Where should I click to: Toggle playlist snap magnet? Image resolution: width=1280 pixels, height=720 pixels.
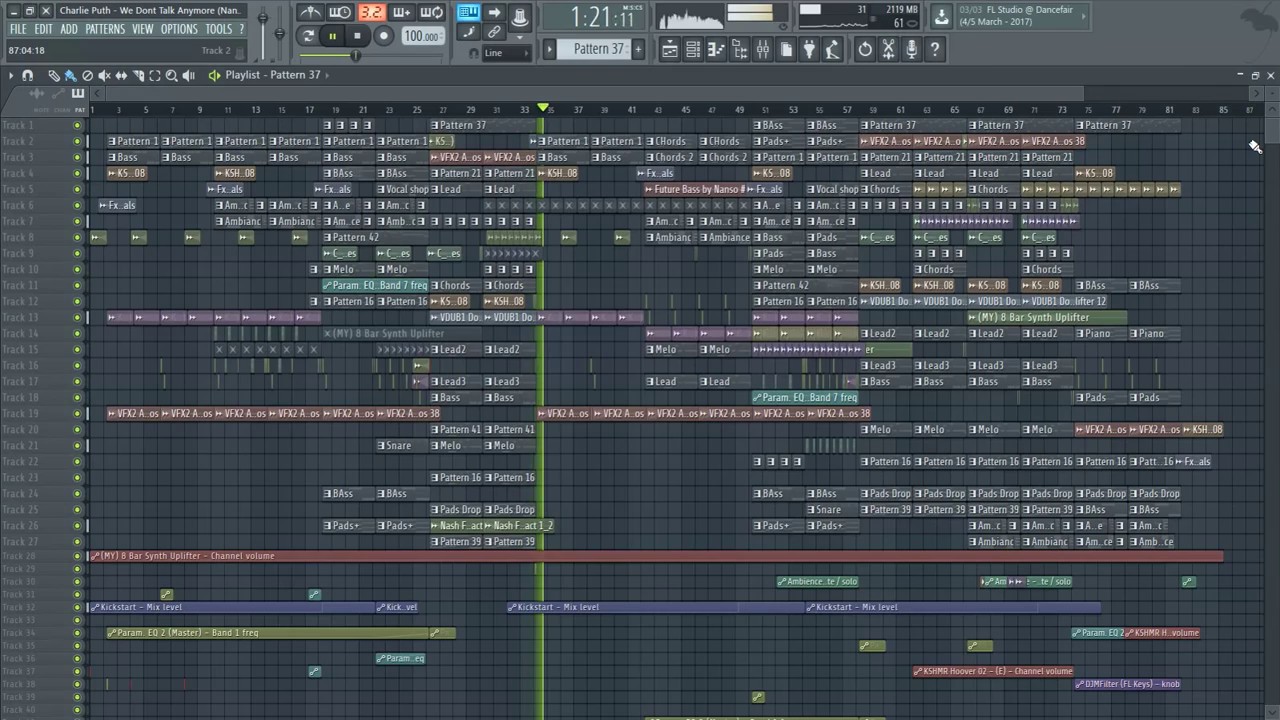click(27, 75)
